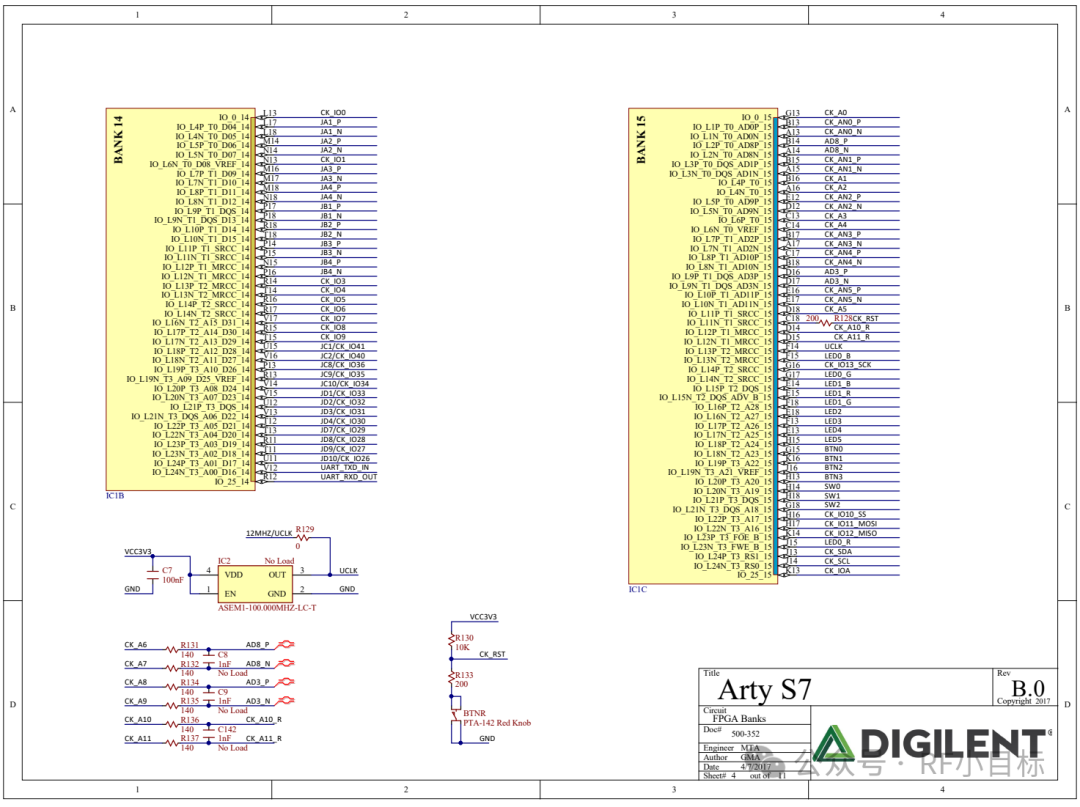Screen dimensions: 1080x807
Task: Click the CK_A0 net in Bank 15
Action: [835, 112]
